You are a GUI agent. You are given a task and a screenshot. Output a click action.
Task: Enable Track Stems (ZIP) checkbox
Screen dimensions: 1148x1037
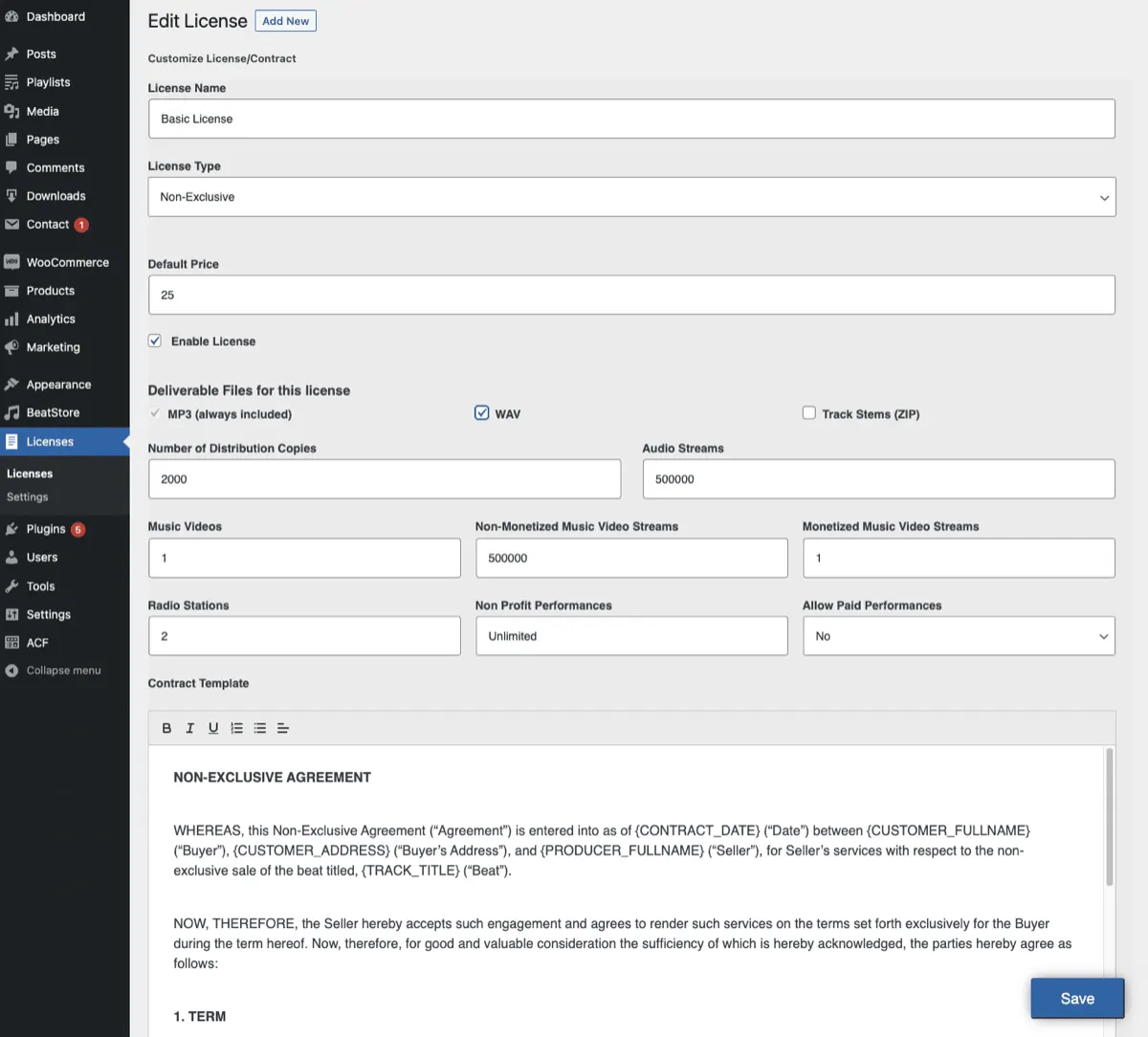pos(809,413)
